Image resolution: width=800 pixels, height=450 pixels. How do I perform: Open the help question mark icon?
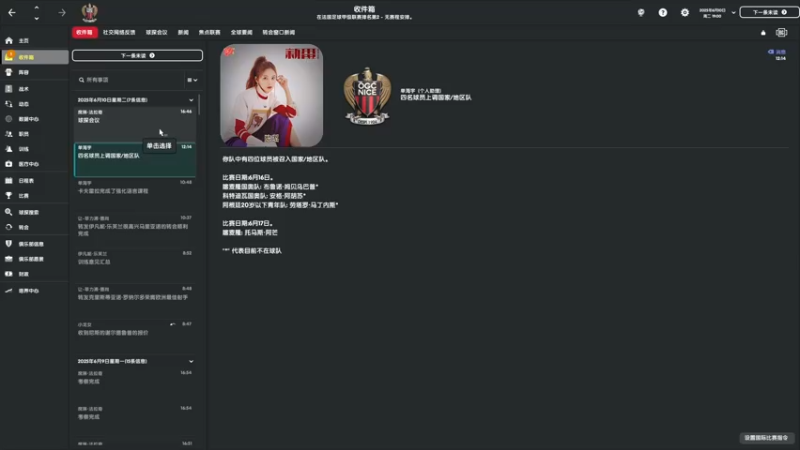663,12
